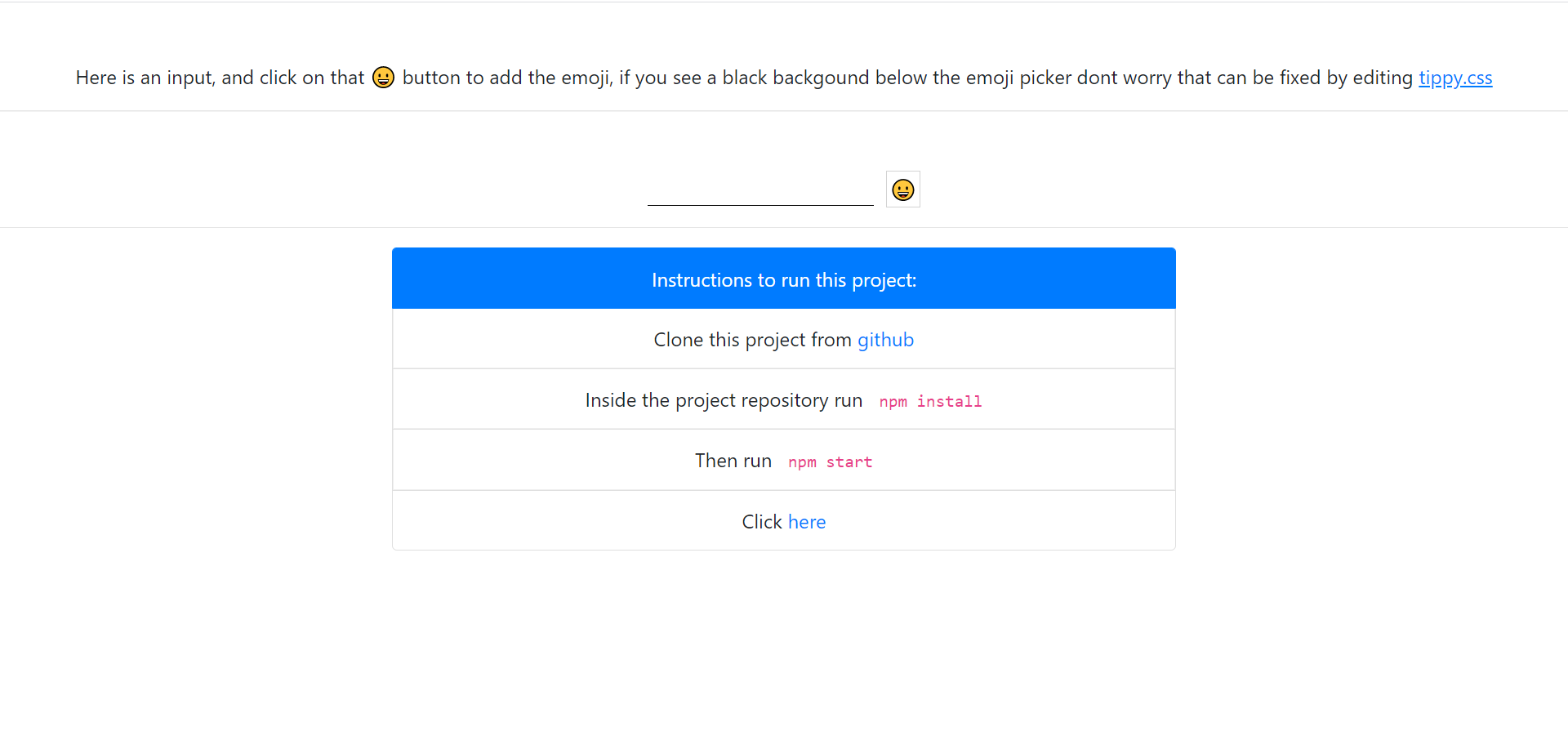Select the grinning emoji beside the input
The height and width of the screenshot is (749, 1568).
(902, 189)
